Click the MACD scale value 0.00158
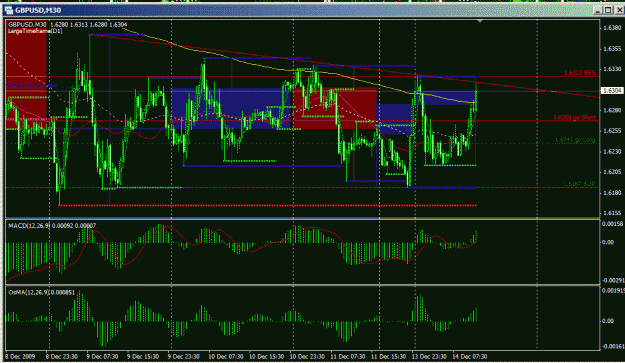The image size is (625, 363). 612,224
